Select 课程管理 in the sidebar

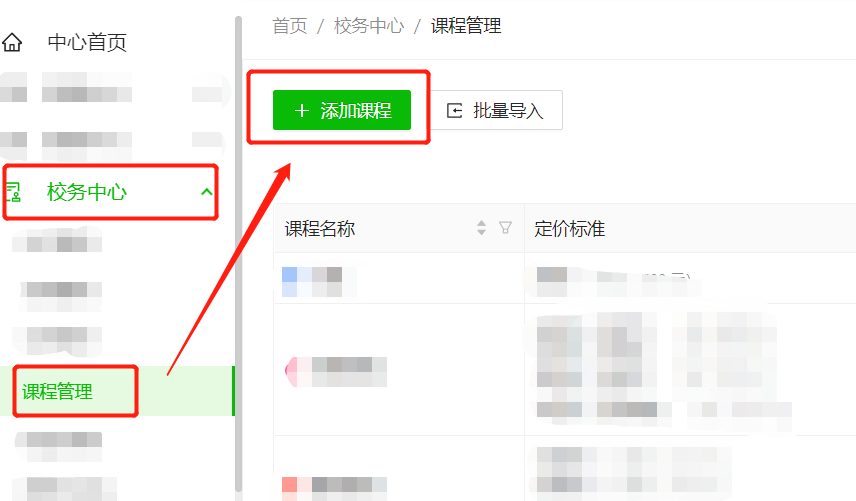[x=57, y=391]
